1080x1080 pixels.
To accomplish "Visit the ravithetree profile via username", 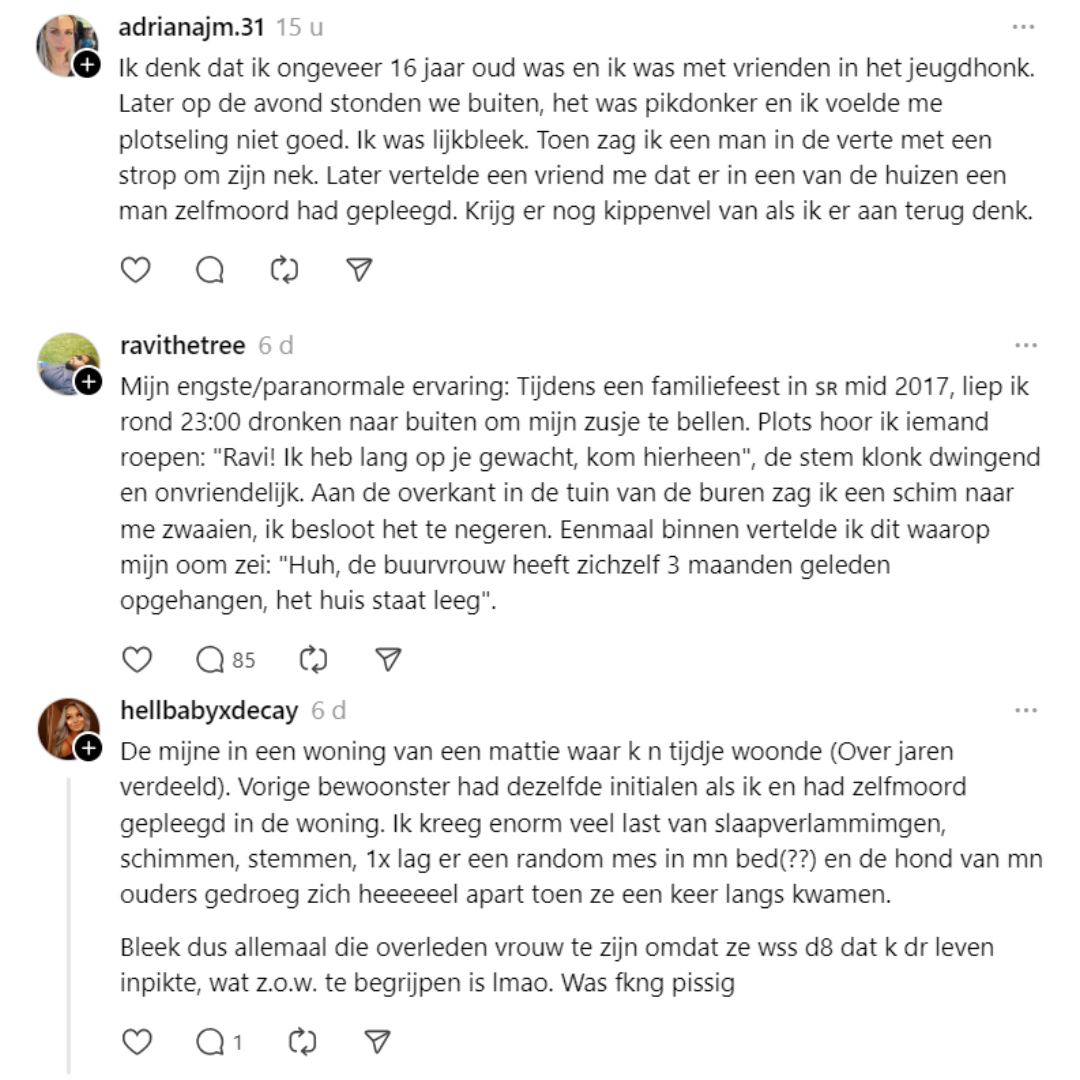I will (x=181, y=346).
